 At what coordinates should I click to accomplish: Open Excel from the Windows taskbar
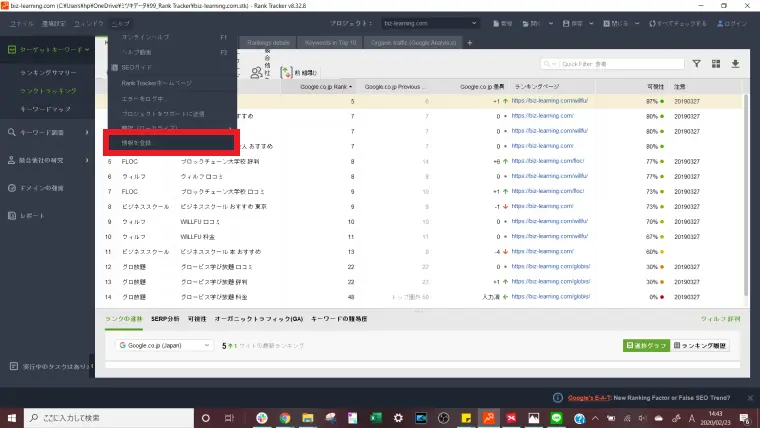click(375, 417)
